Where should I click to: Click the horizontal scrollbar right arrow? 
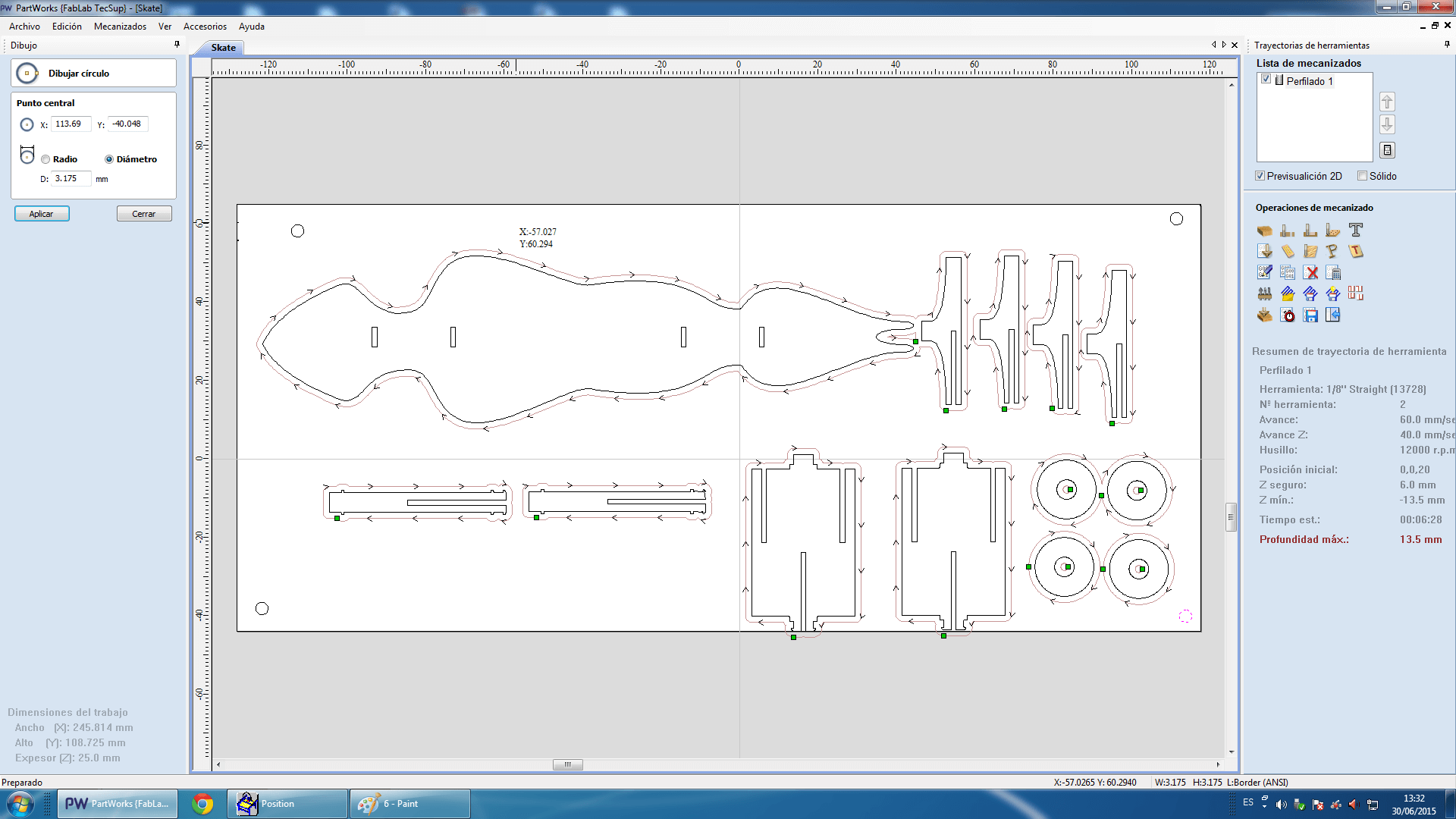pyautogui.click(x=1219, y=764)
